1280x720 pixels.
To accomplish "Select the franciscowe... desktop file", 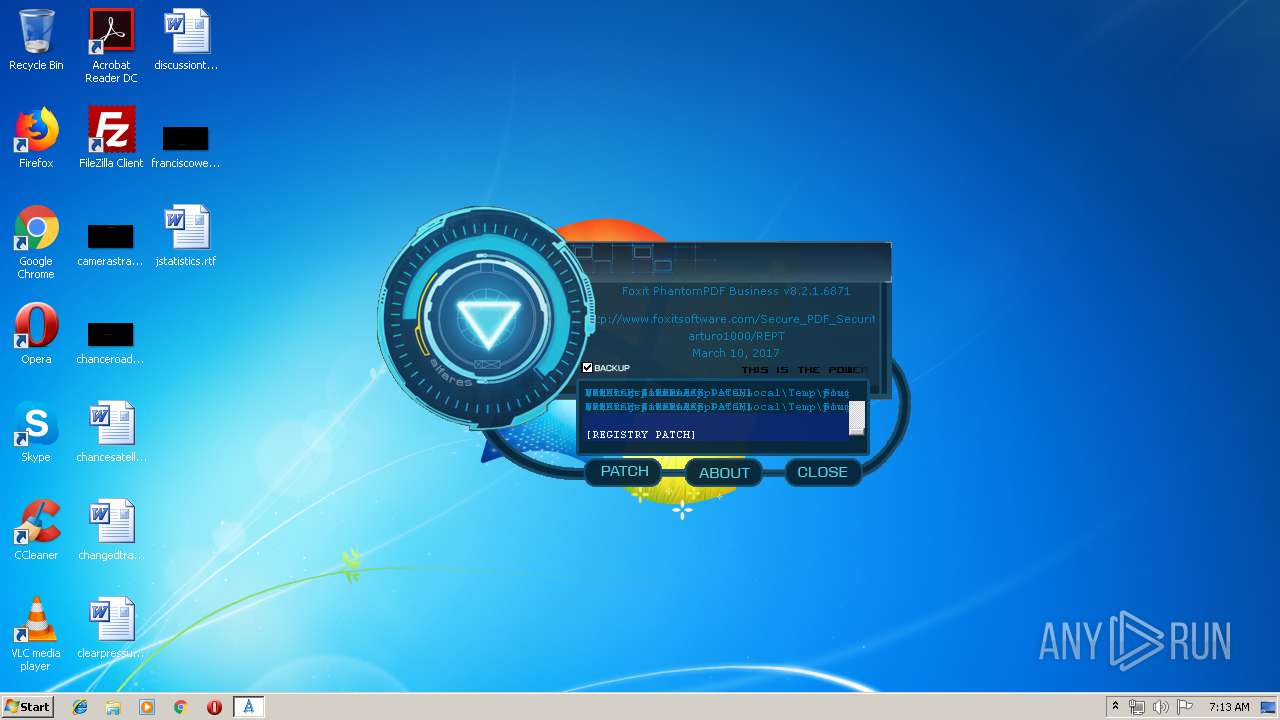I will pyautogui.click(x=186, y=147).
